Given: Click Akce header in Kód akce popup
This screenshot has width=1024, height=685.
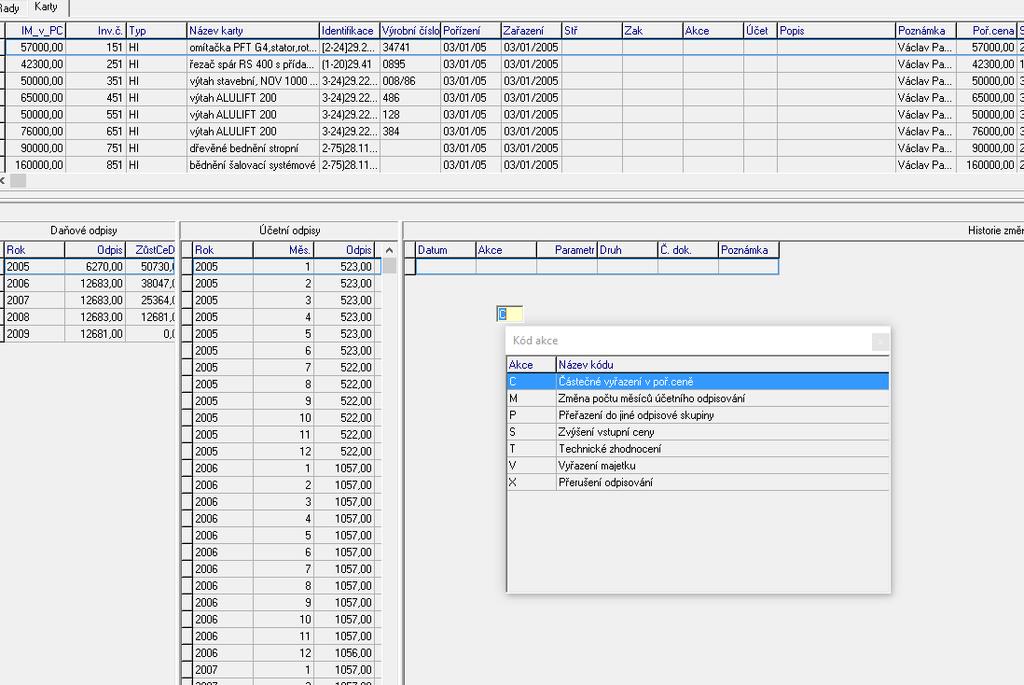Looking at the screenshot, I should [532, 365].
